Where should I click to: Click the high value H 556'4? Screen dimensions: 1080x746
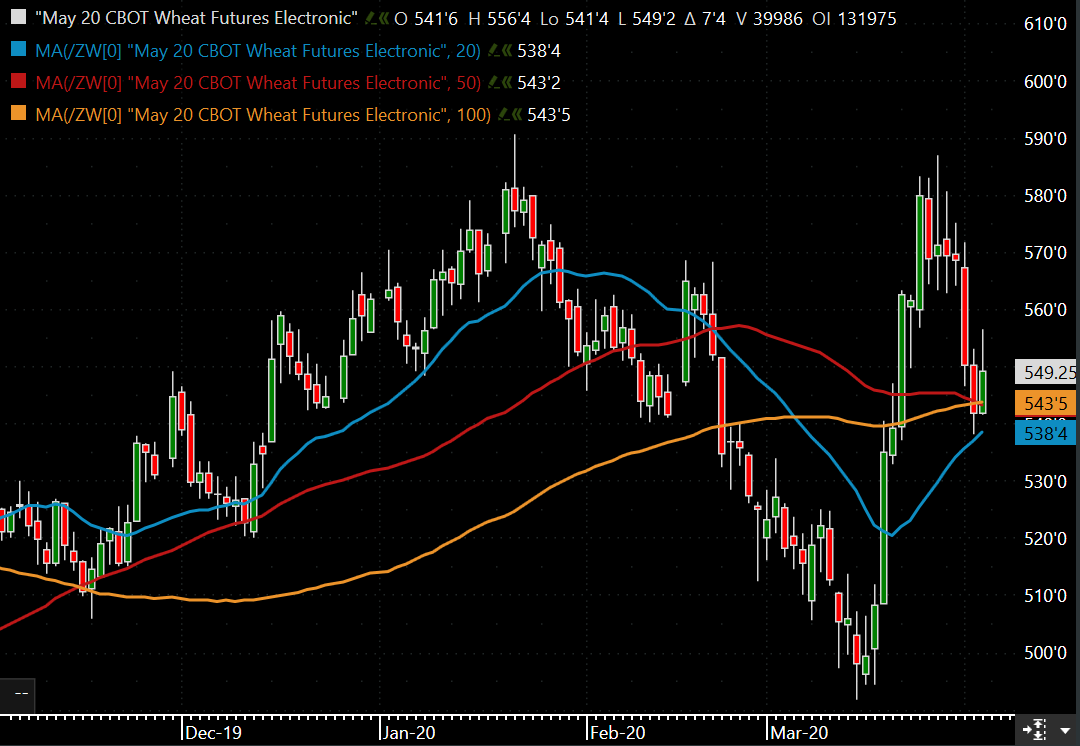click(x=499, y=19)
